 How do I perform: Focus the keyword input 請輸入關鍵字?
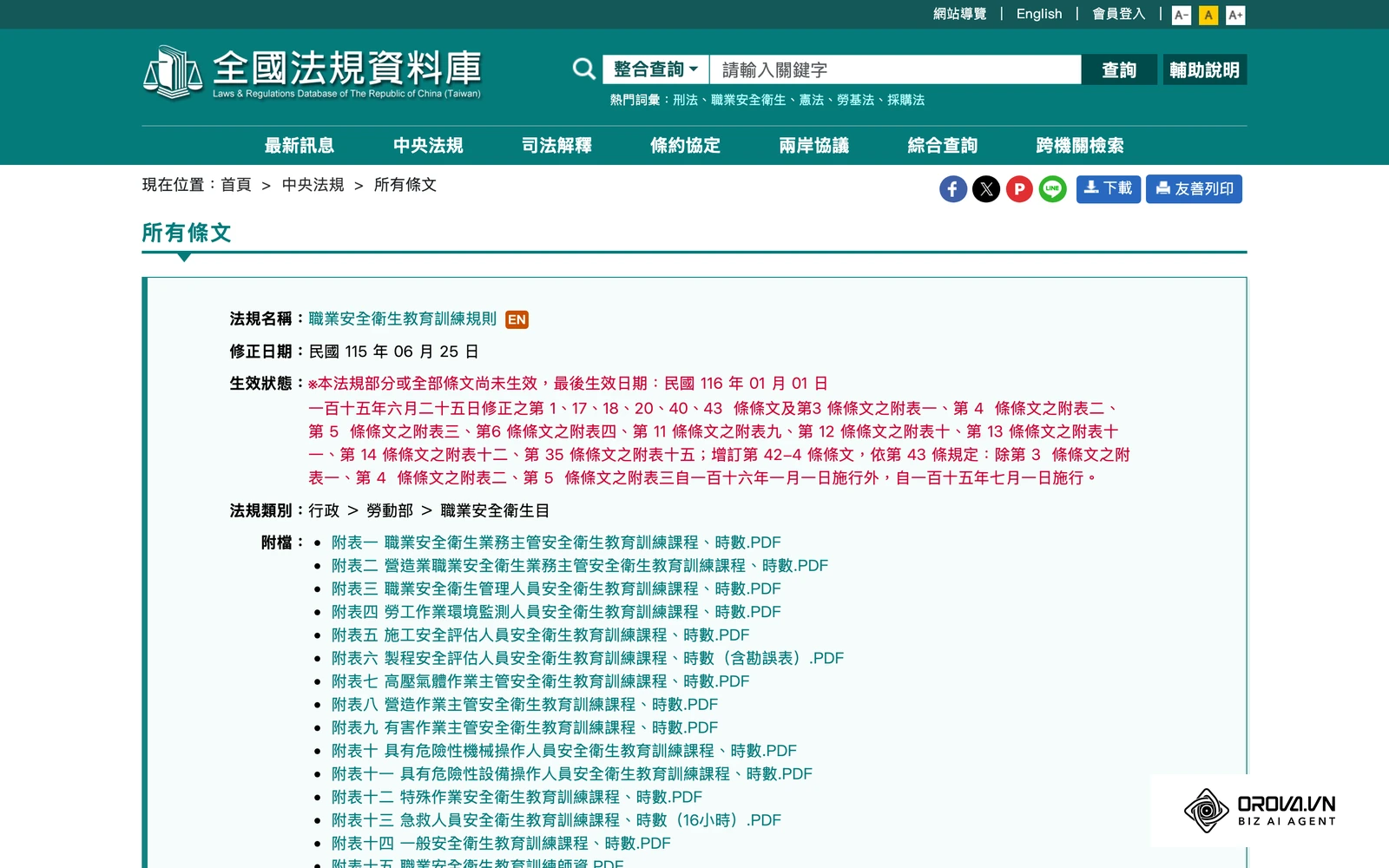click(x=895, y=69)
